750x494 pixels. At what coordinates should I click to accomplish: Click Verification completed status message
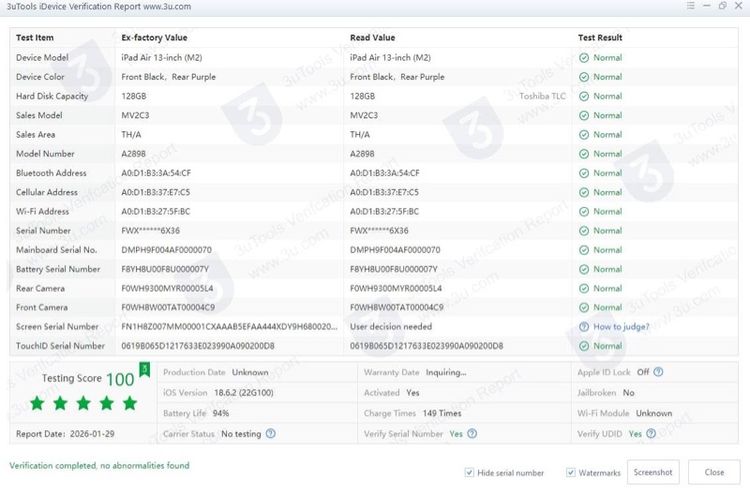(x=99, y=465)
